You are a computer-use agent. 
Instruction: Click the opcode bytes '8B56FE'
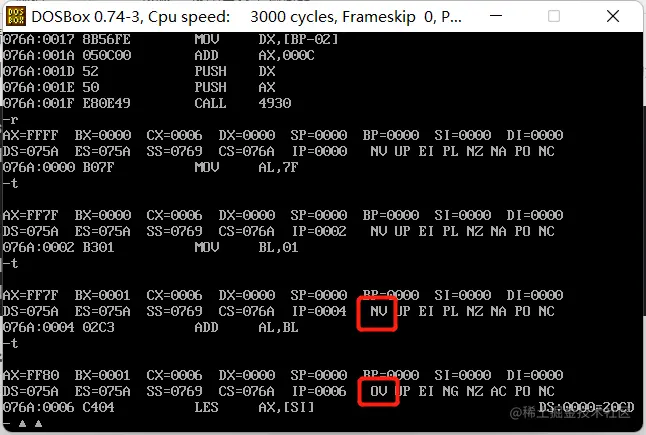(x=106, y=40)
